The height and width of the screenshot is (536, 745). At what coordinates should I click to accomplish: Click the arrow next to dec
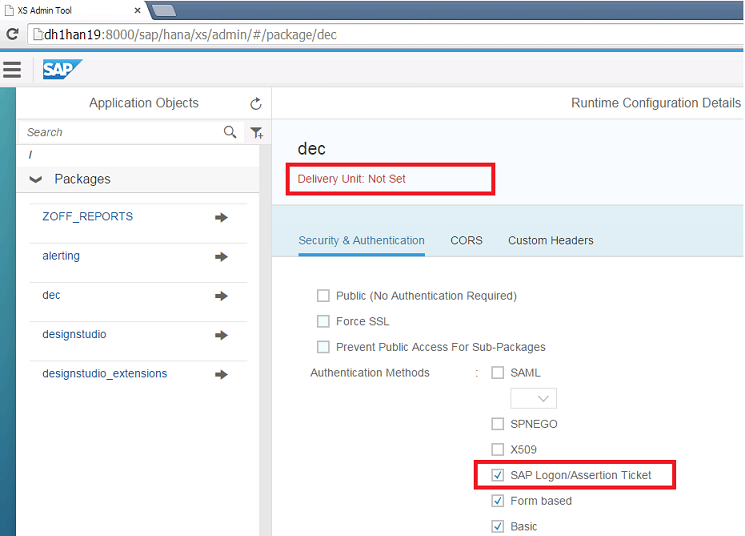221,296
